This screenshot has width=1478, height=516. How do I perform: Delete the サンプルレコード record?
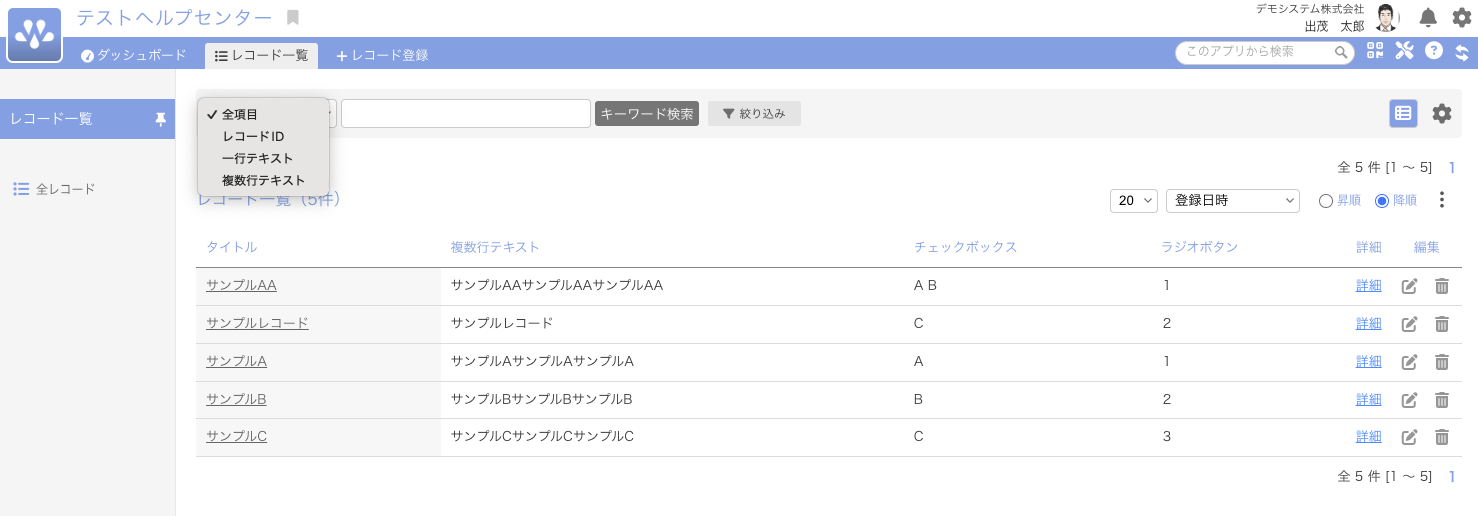pos(1442,324)
